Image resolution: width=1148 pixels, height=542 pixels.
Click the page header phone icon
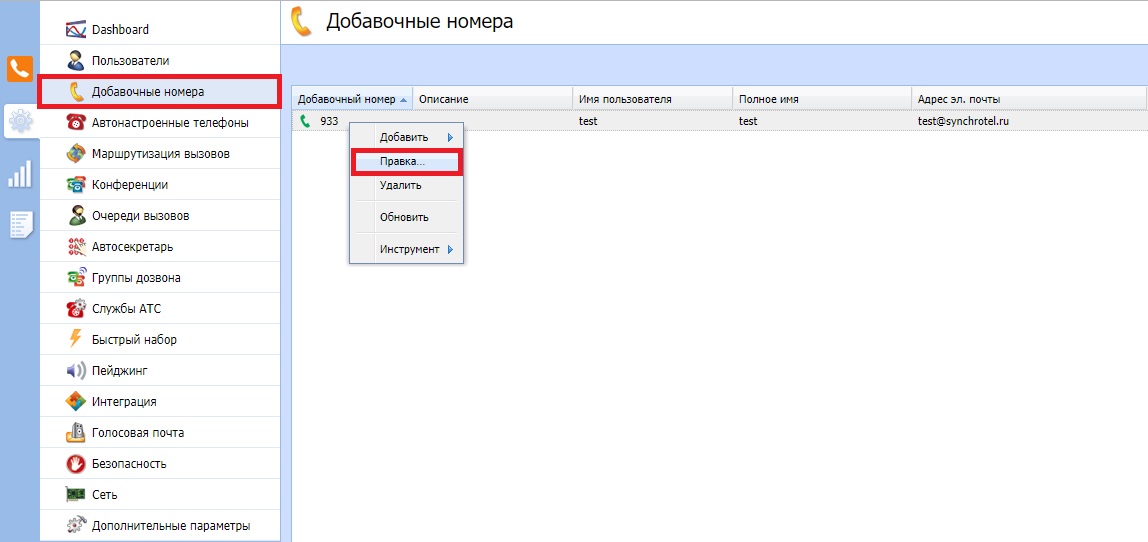click(x=301, y=21)
